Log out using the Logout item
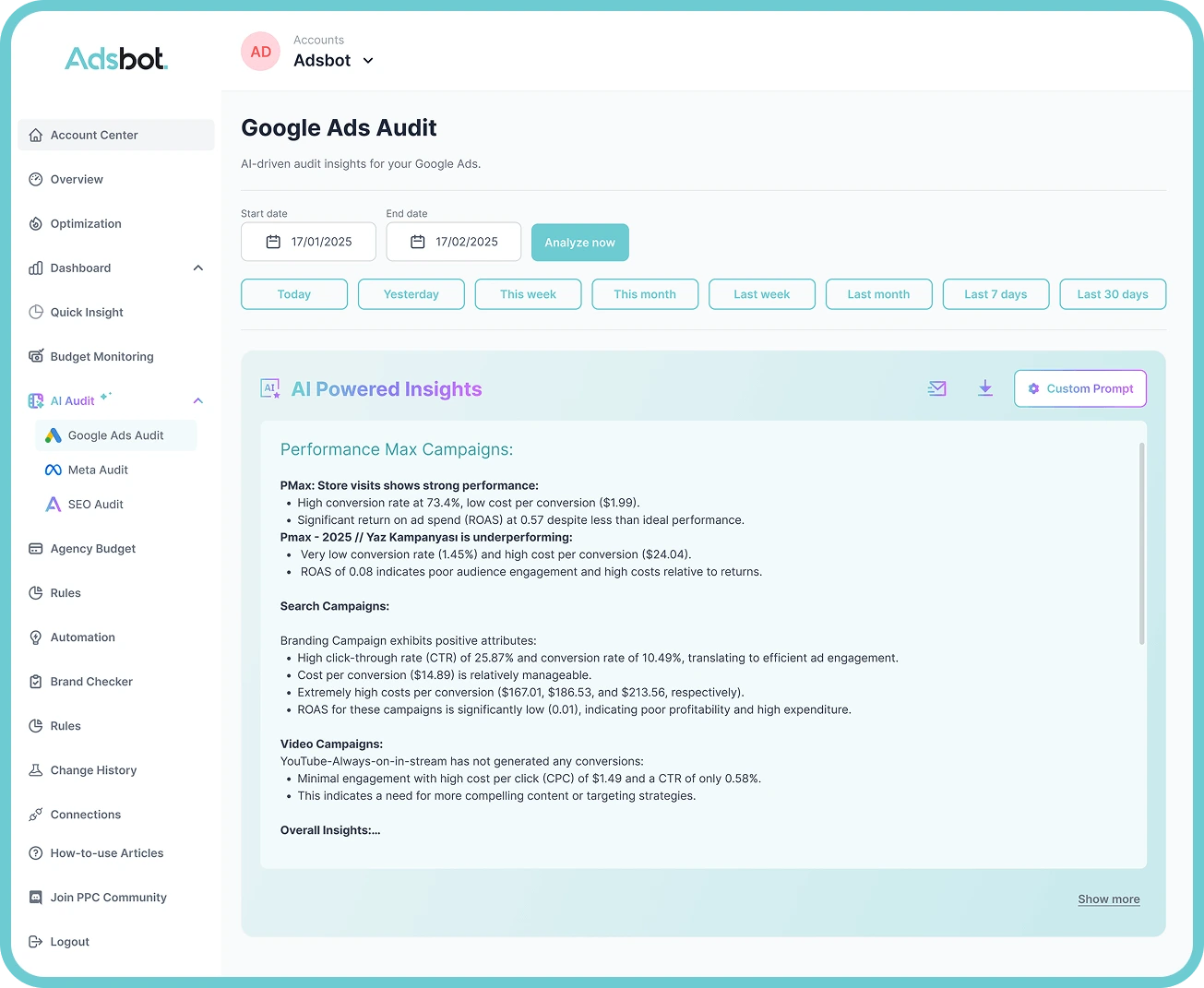 coord(69,942)
